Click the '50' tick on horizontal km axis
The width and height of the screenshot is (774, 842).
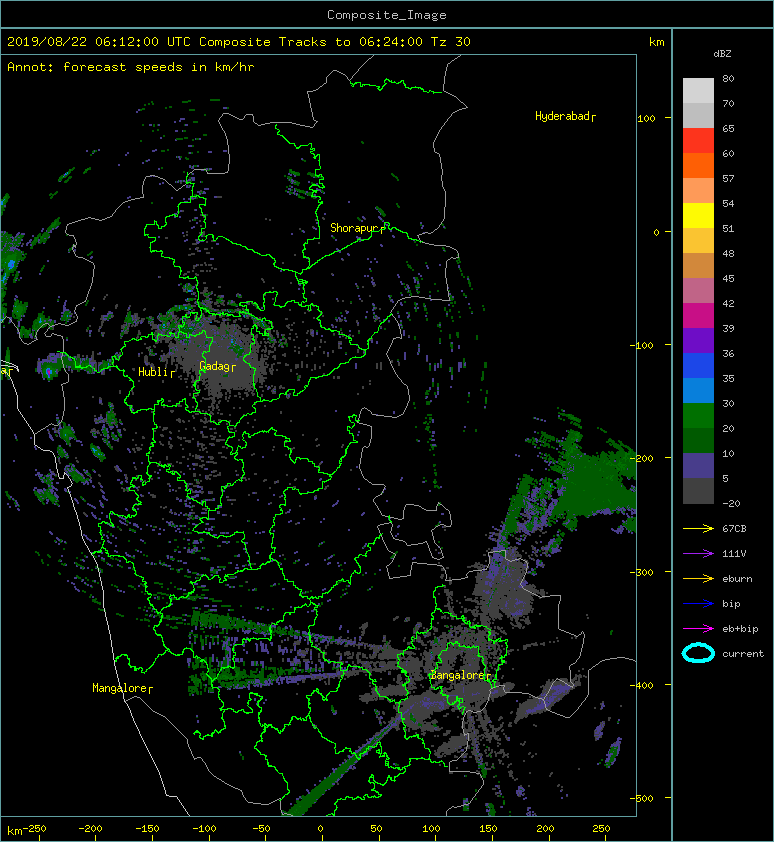click(376, 829)
